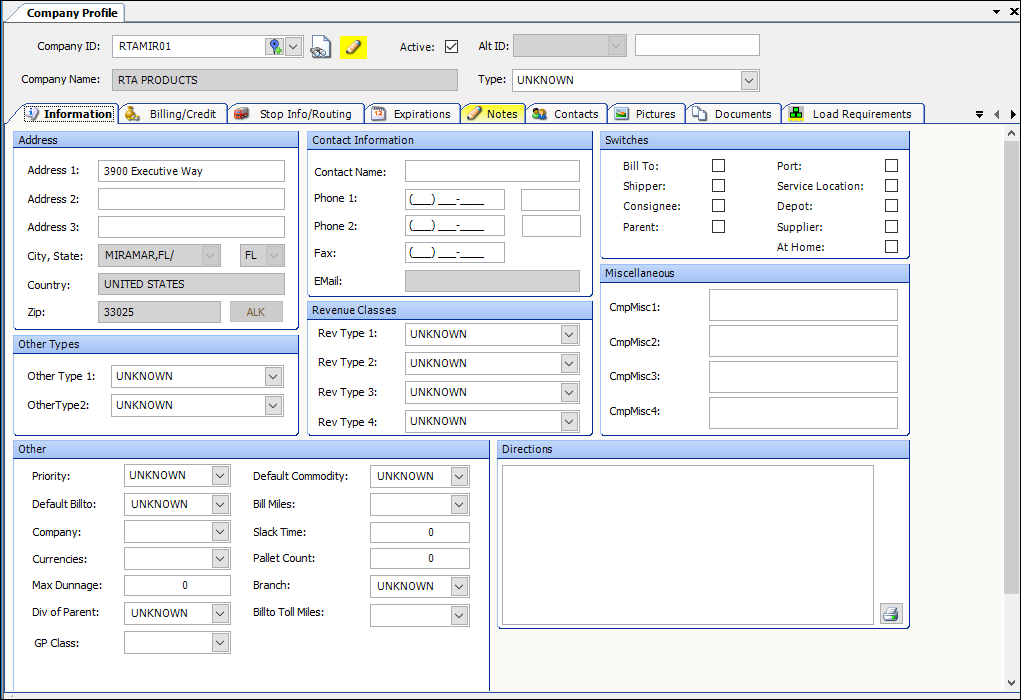
Task: Expand the Type dropdown
Action: pyautogui.click(x=749, y=80)
